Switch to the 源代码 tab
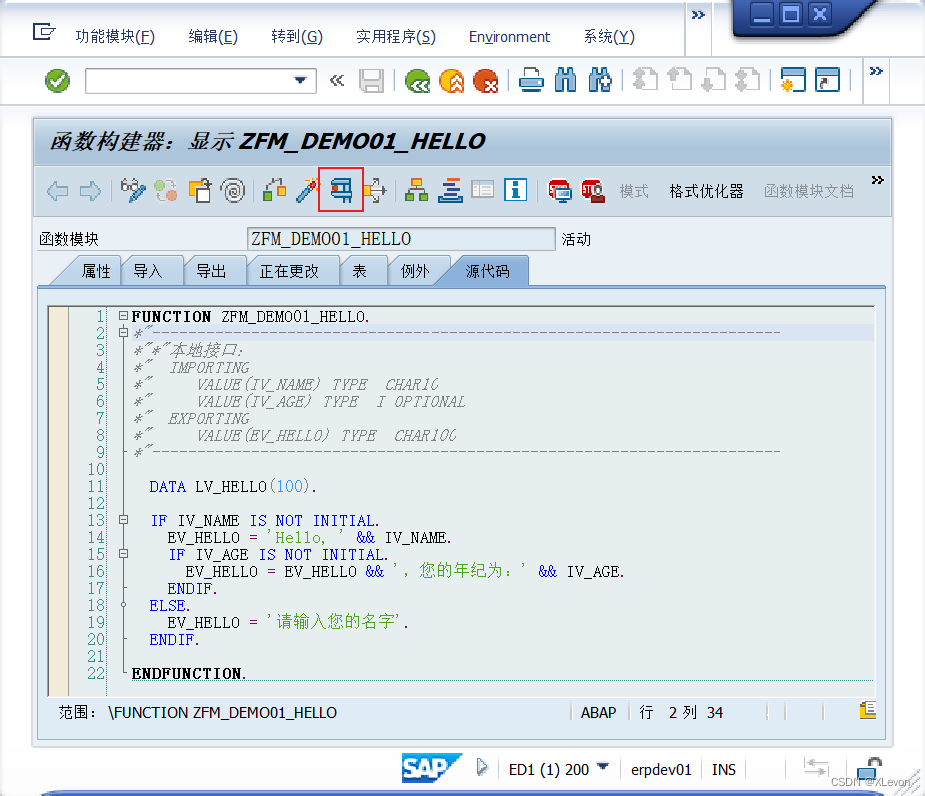The width and height of the screenshot is (925, 796). click(x=487, y=271)
